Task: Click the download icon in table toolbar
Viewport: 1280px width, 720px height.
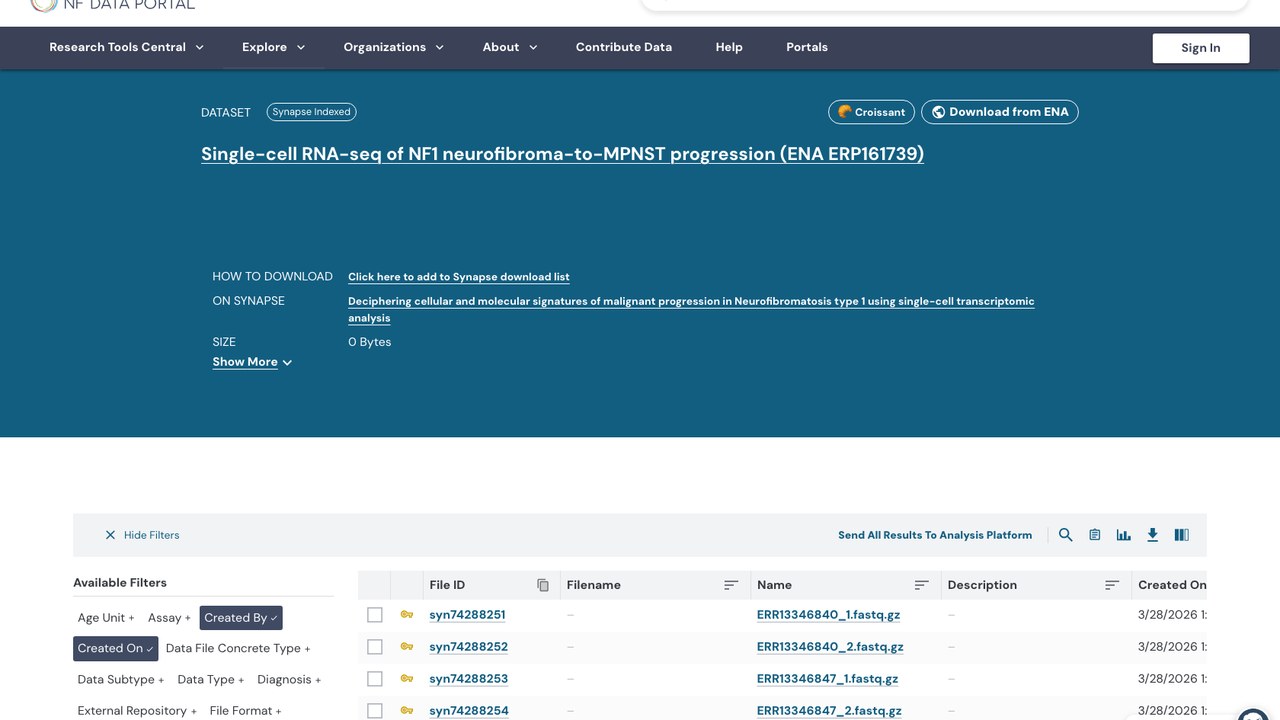Action: 1153,535
